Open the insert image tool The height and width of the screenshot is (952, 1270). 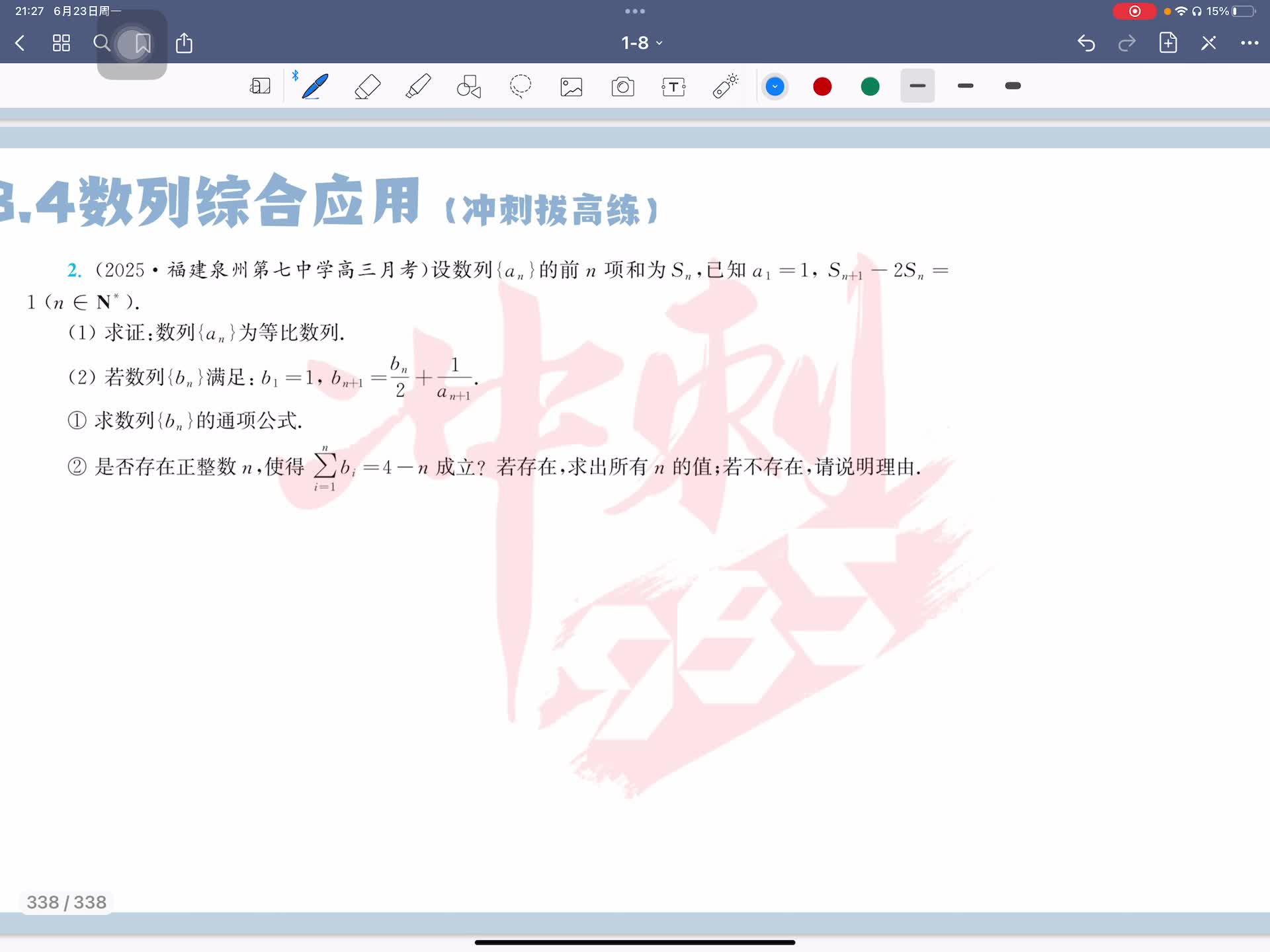571,87
